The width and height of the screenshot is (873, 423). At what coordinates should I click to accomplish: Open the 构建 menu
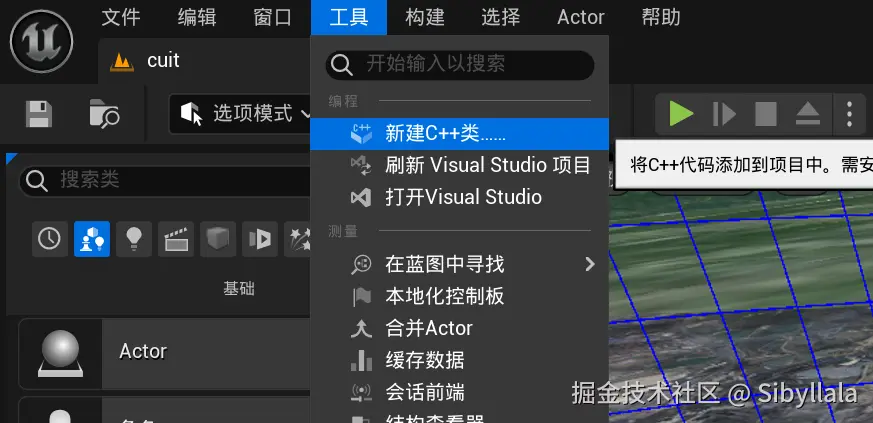point(425,17)
